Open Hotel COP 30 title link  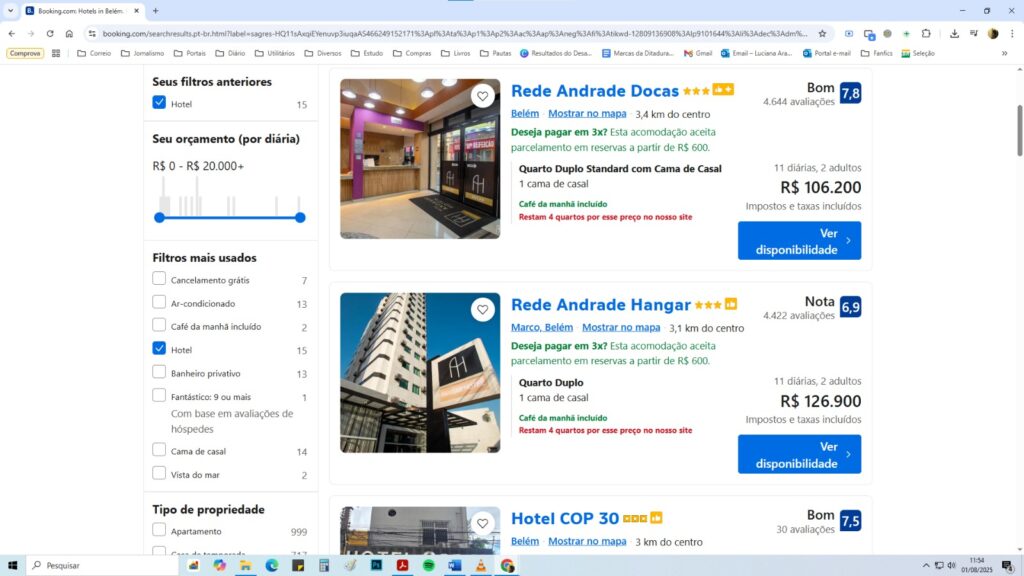click(565, 519)
